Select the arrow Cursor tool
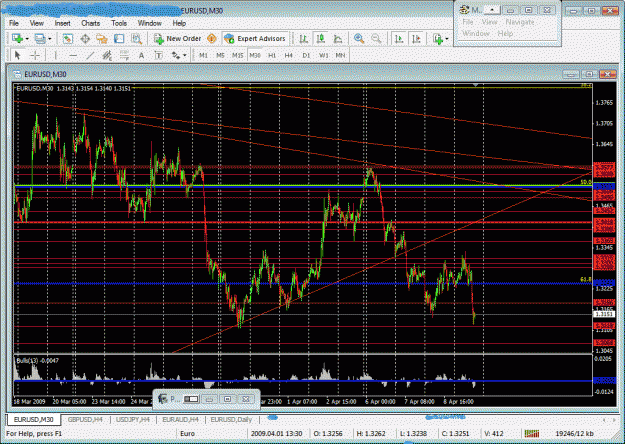This screenshot has width=625, height=444. [18, 55]
